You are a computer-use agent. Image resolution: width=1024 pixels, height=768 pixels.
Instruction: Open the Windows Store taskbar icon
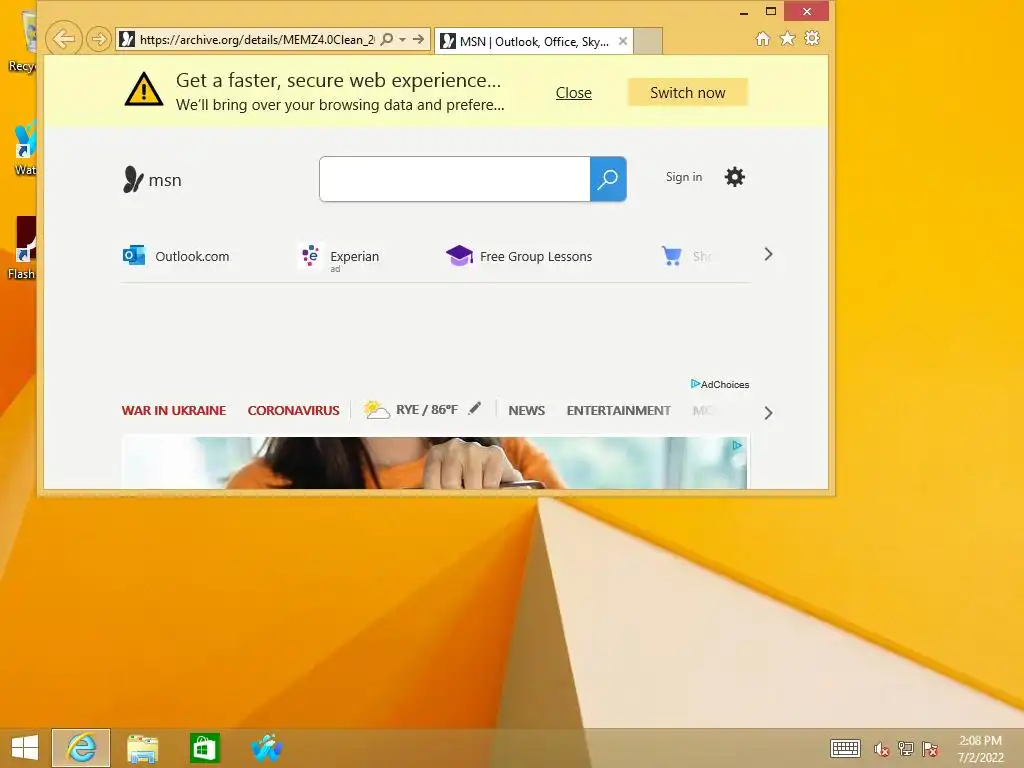click(204, 748)
